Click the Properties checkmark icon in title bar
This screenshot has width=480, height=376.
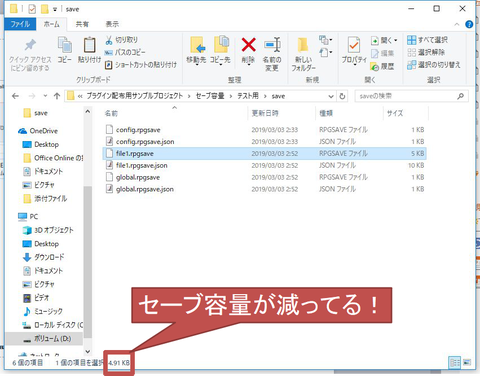coord(32,9)
